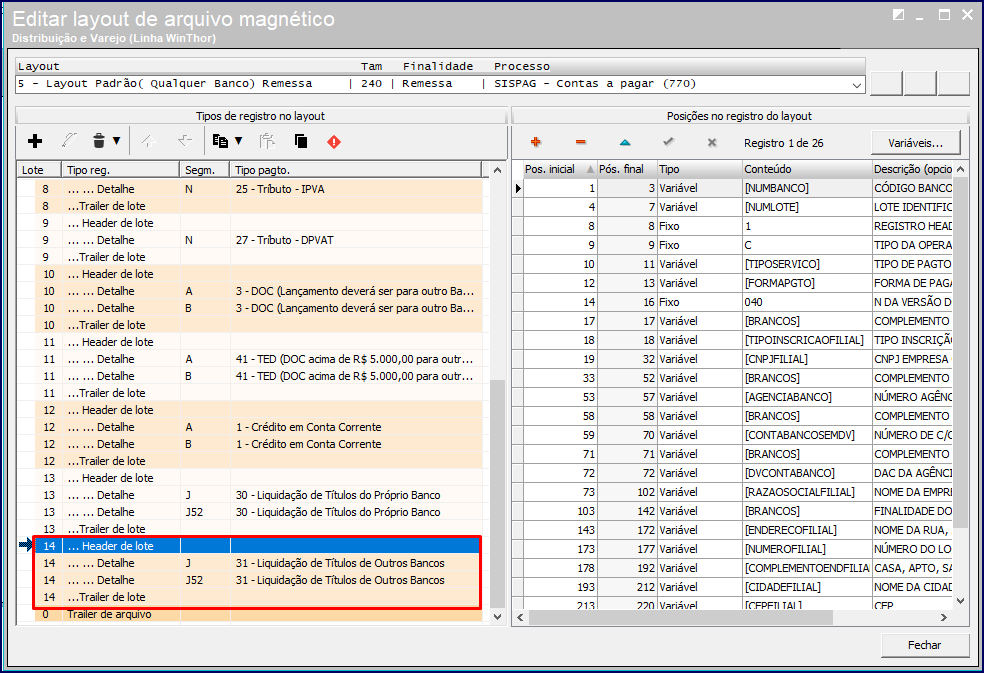Viewport: 984px width, 673px height.
Task: Click the maximize window button
Action: [x=944, y=14]
